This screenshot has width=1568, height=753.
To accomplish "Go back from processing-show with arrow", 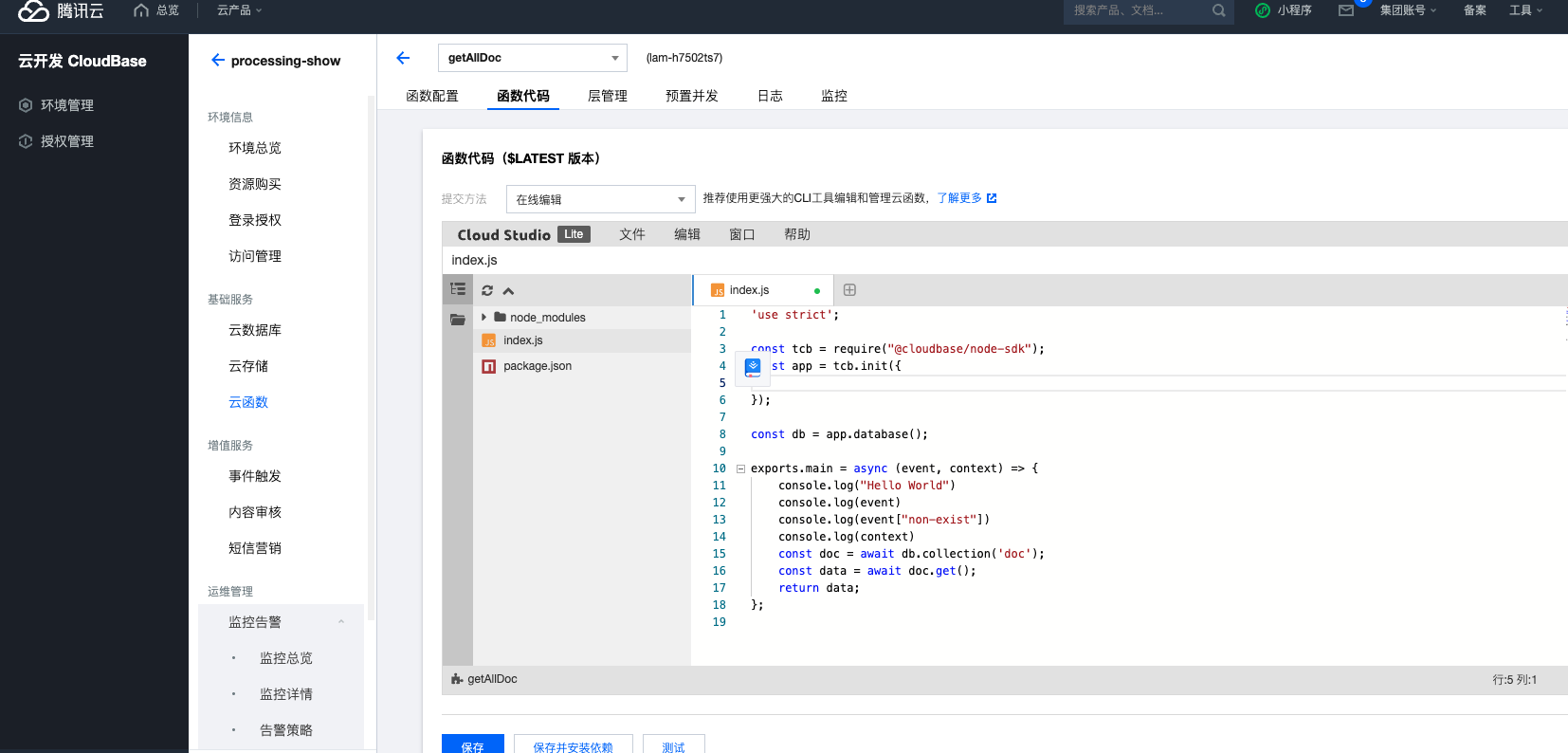I will pos(218,60).
